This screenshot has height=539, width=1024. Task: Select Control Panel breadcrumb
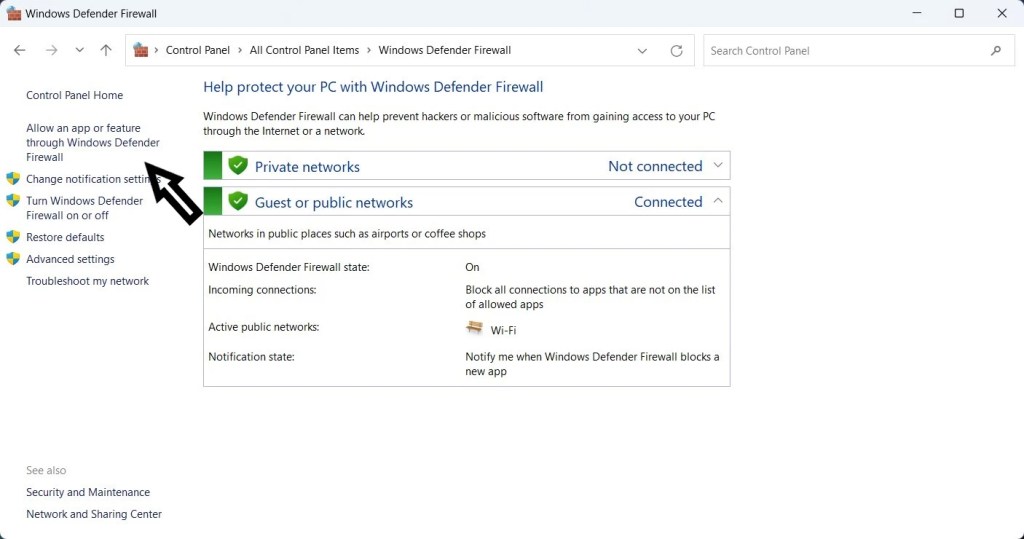(x=198, y=50)
